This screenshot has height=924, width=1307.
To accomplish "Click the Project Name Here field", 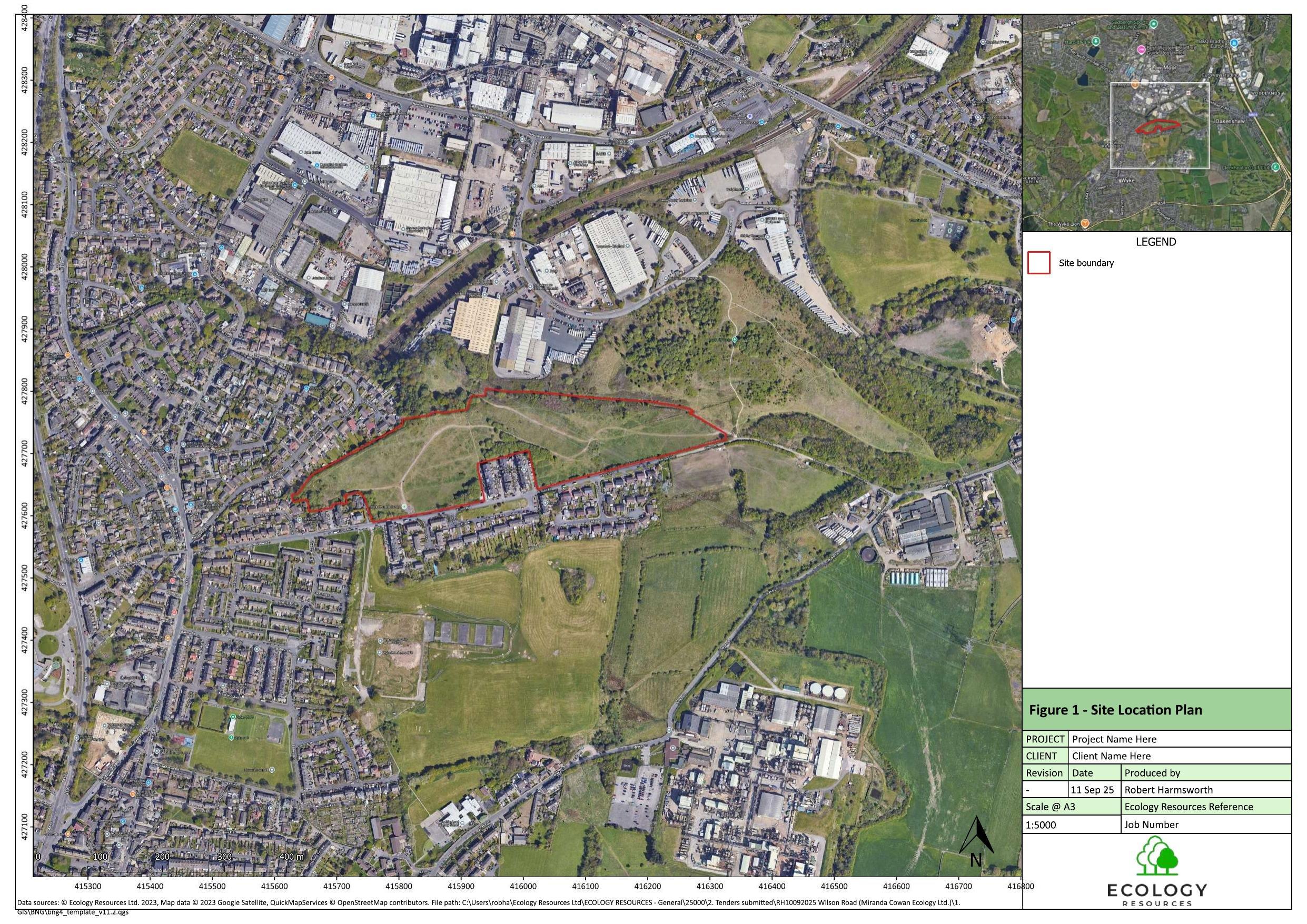I will point(1114,739).
